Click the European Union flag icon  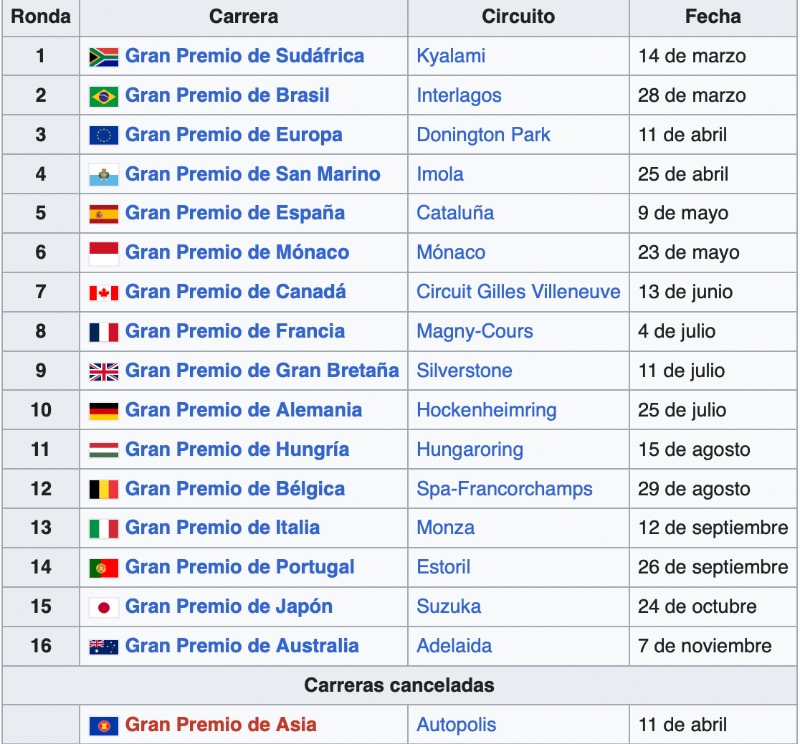point(104,136)
